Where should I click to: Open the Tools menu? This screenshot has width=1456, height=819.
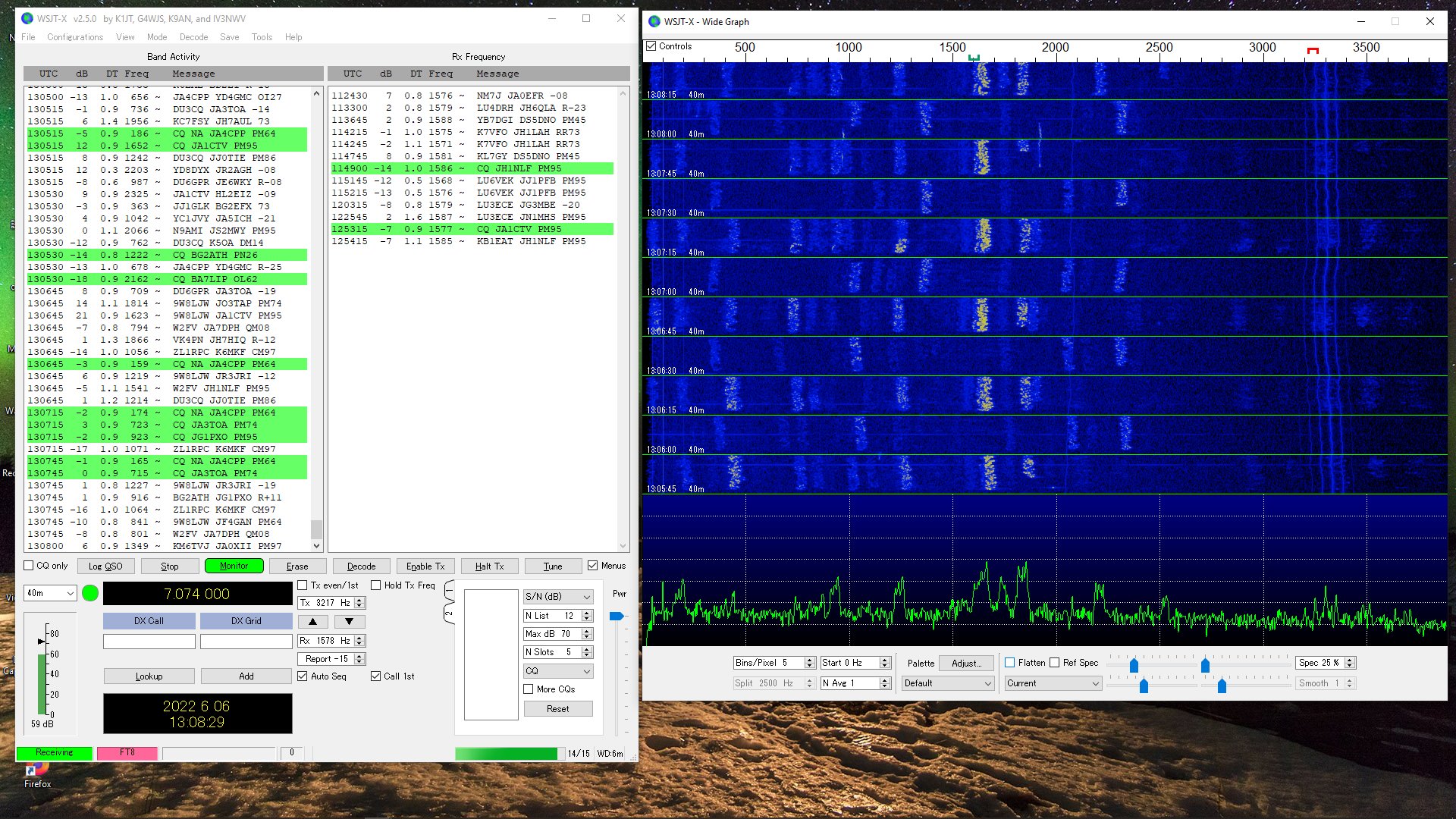(262, 37)
